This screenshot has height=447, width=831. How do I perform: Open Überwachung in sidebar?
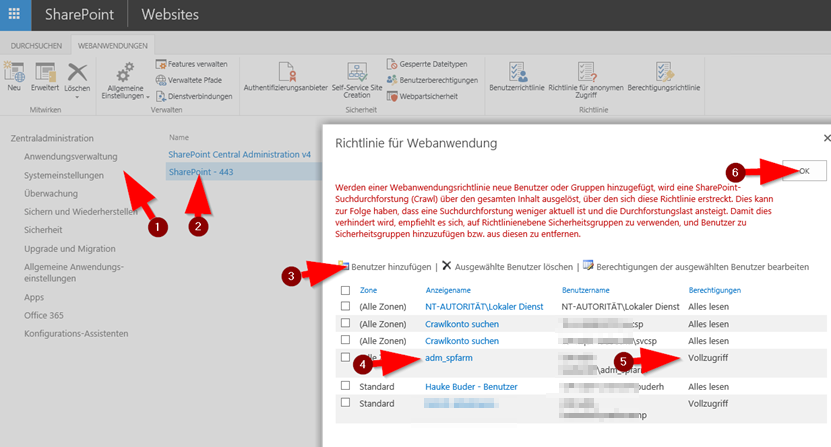pos(51,194)
